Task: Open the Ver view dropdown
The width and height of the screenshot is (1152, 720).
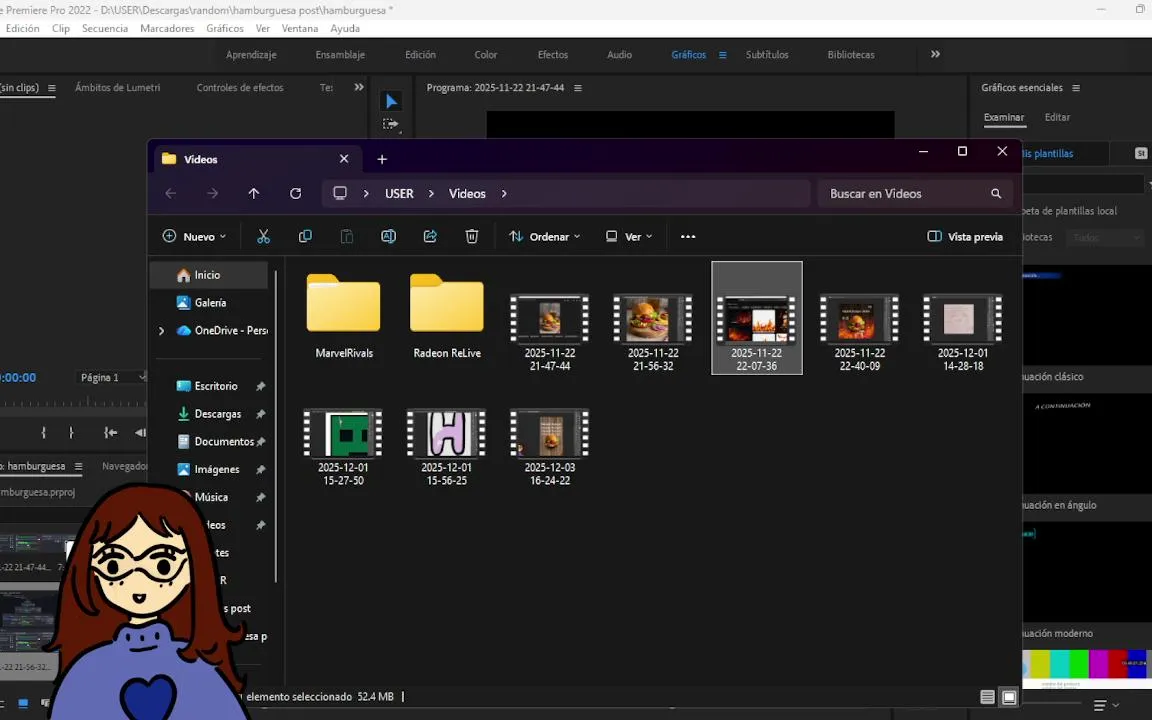Action: tap(629, 237)
